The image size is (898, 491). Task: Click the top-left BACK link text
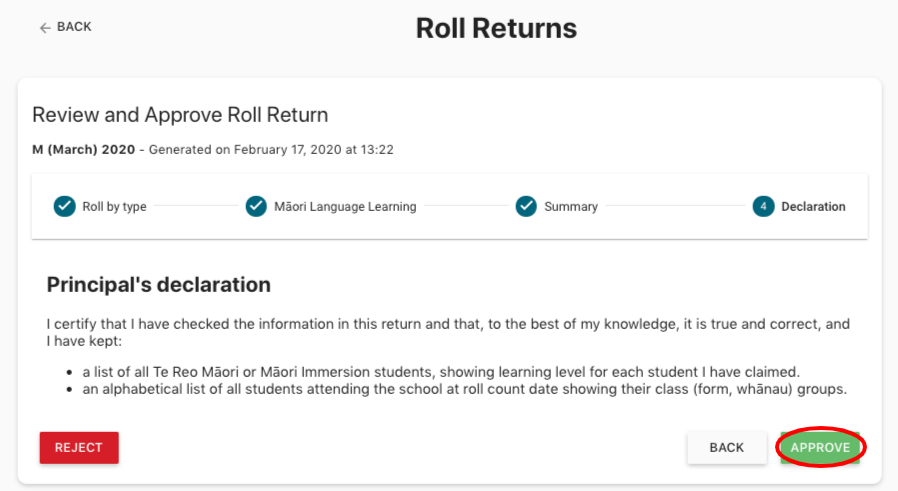[74, 27]
